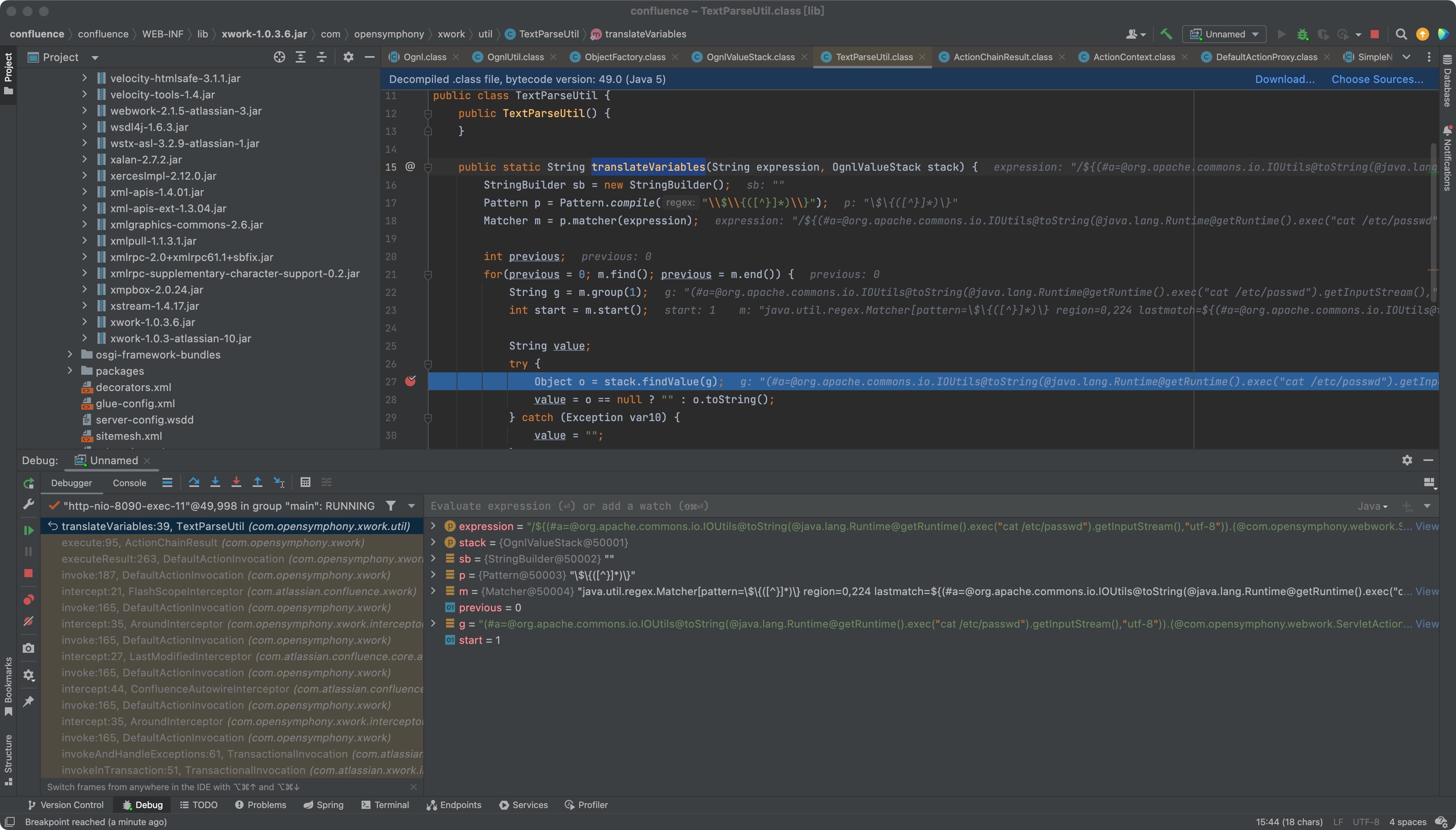Open the Problems tool window
Screen dimensions: 1456x830
(260, 804)
